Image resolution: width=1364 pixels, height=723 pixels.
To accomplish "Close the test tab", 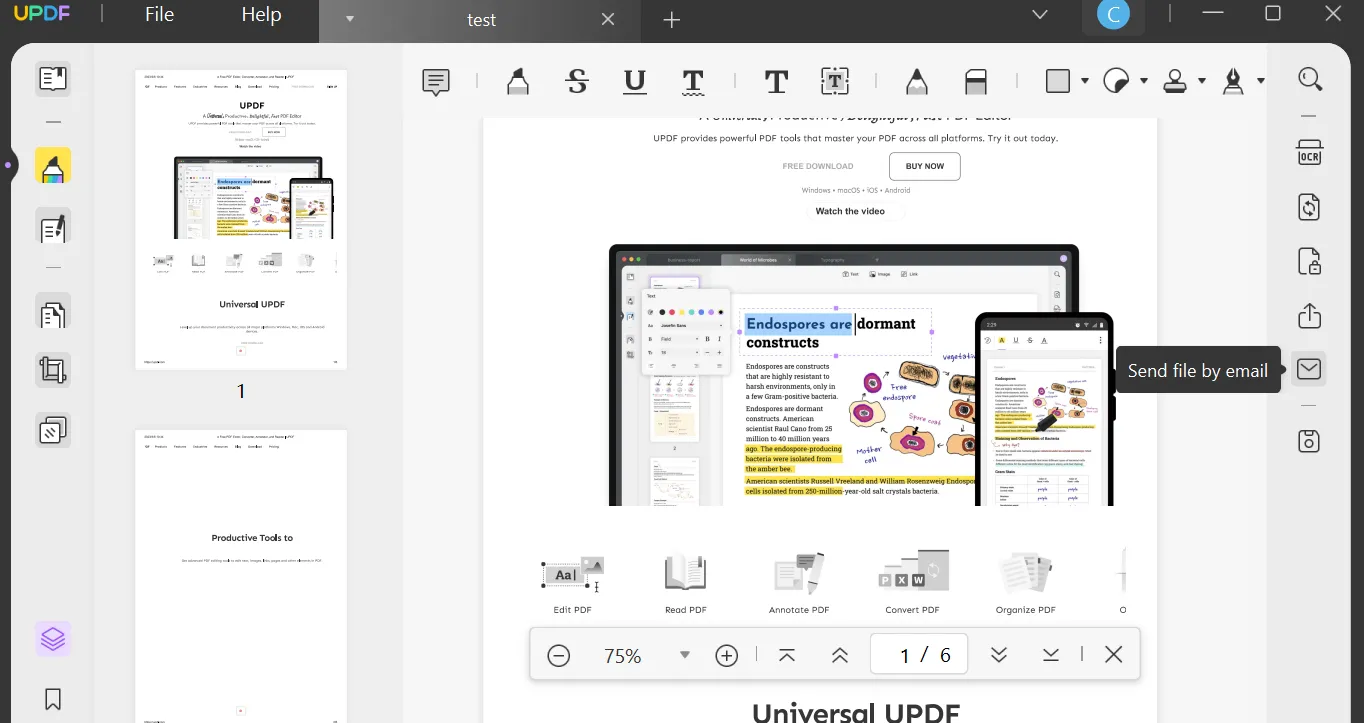I will [x=608, y=19].
